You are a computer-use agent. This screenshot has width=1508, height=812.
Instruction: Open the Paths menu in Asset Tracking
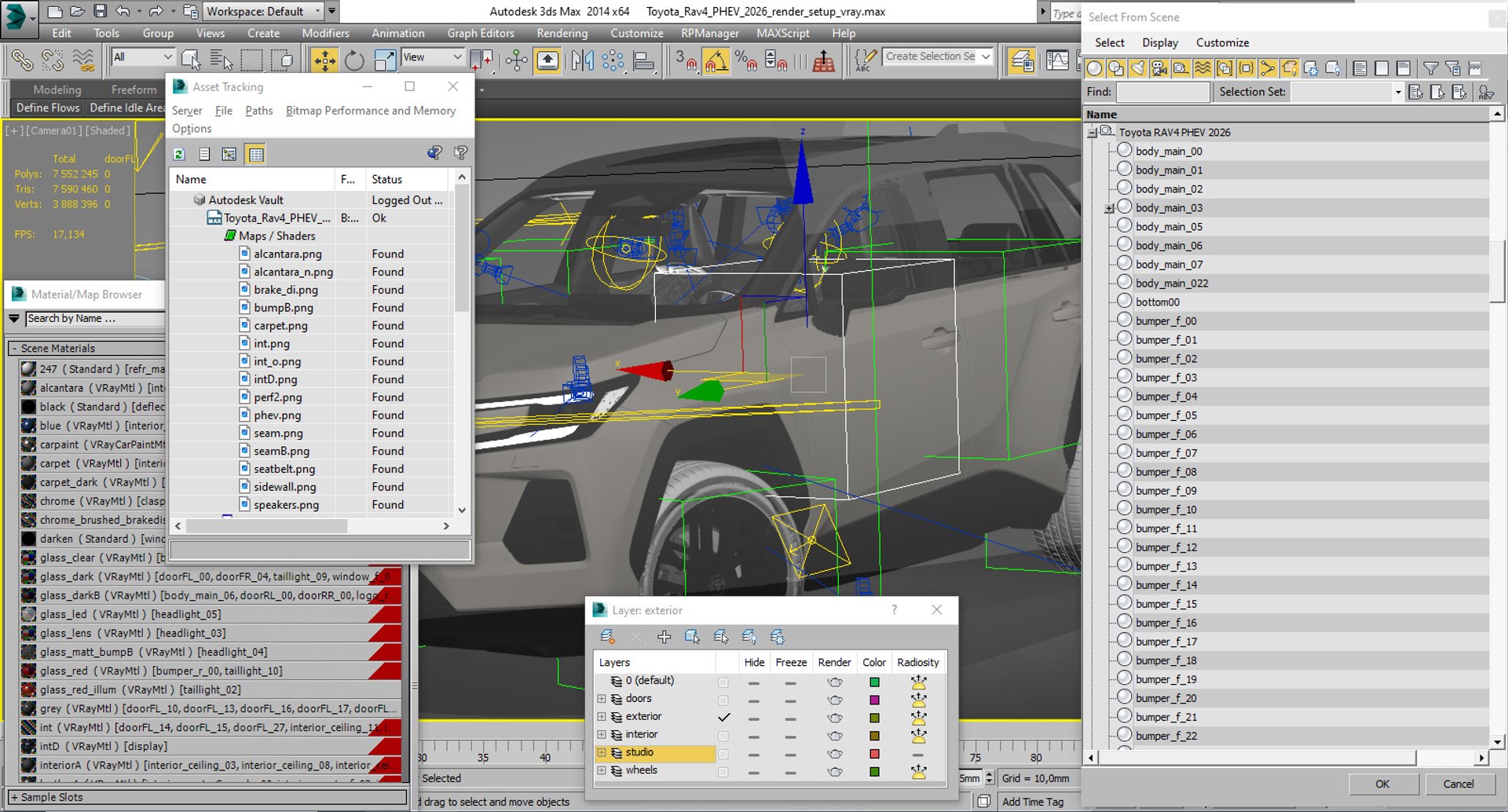point(258,111)
